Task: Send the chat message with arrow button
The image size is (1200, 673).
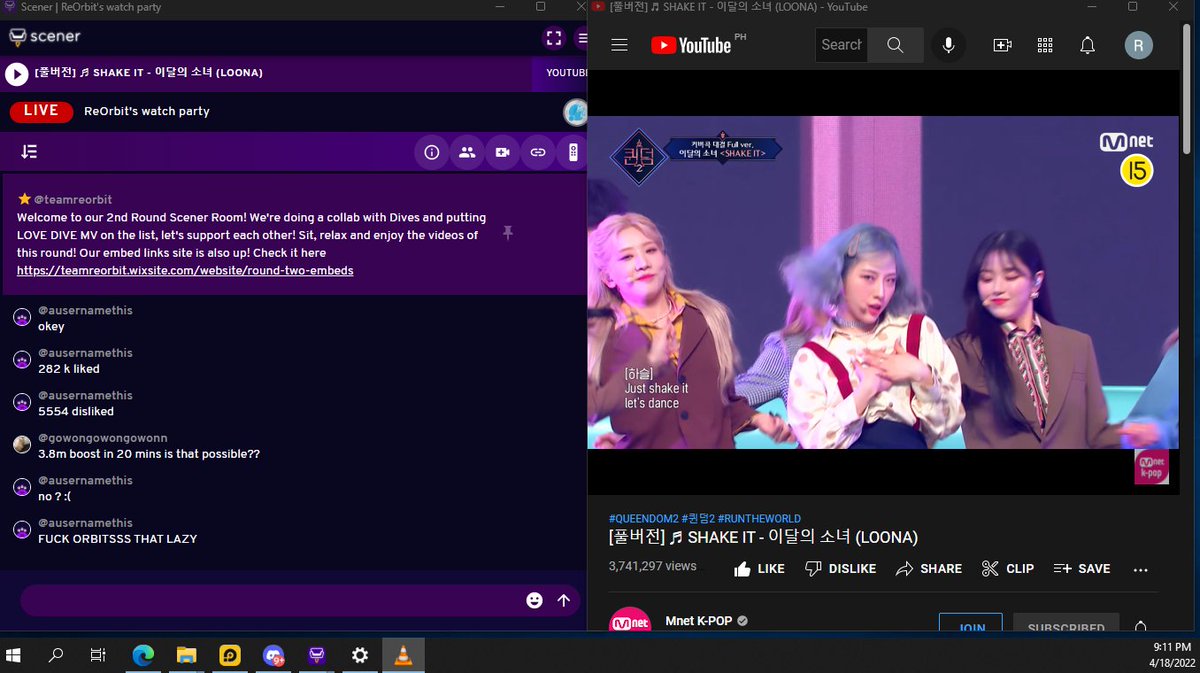Action: point(564,600)
